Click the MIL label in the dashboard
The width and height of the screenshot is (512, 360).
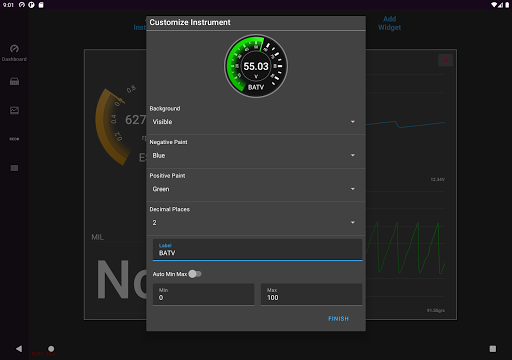point(97,237)
